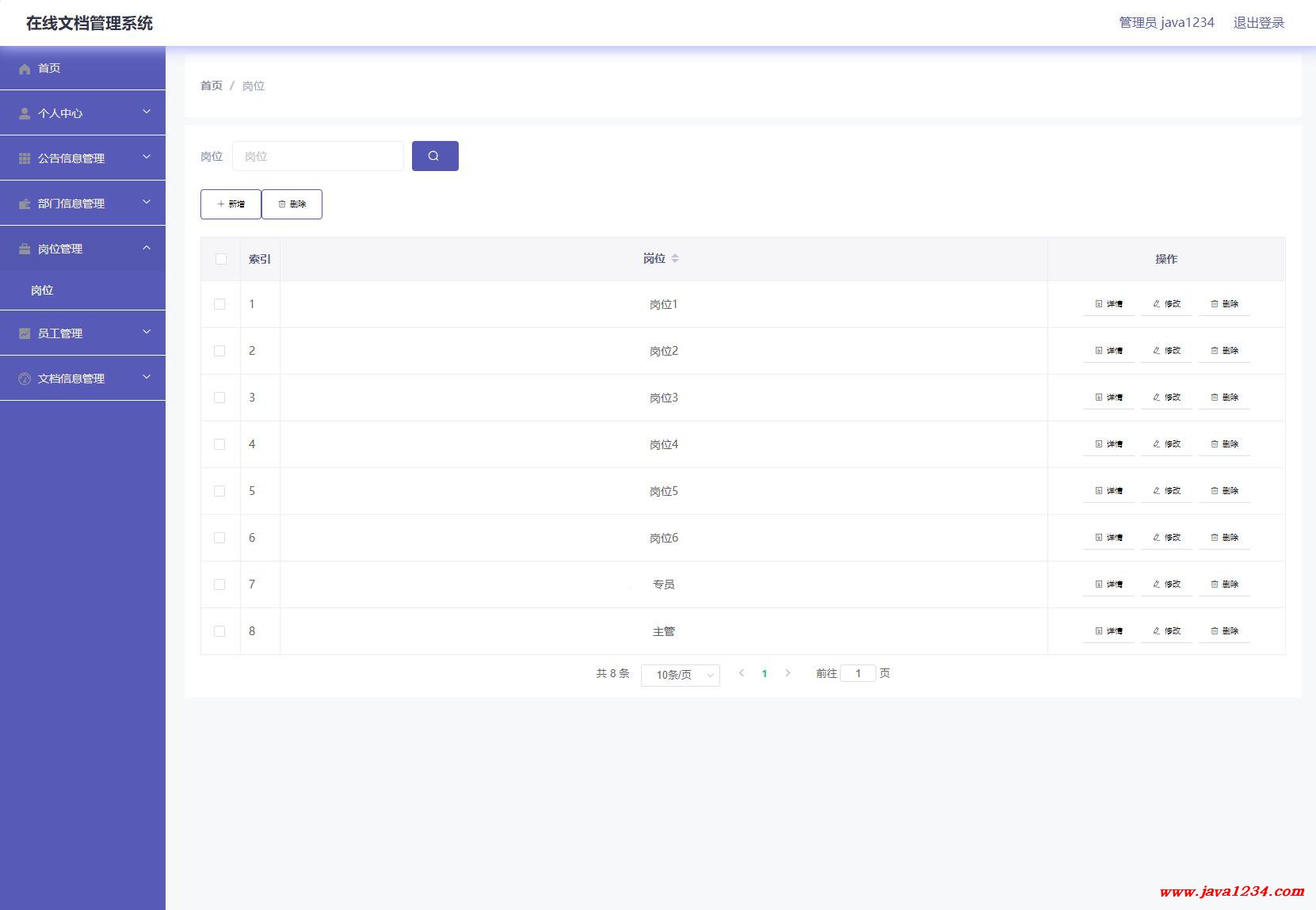Click the 新增 add button
Viewport: 1316px width, 910px height.
tap(231, 204)
